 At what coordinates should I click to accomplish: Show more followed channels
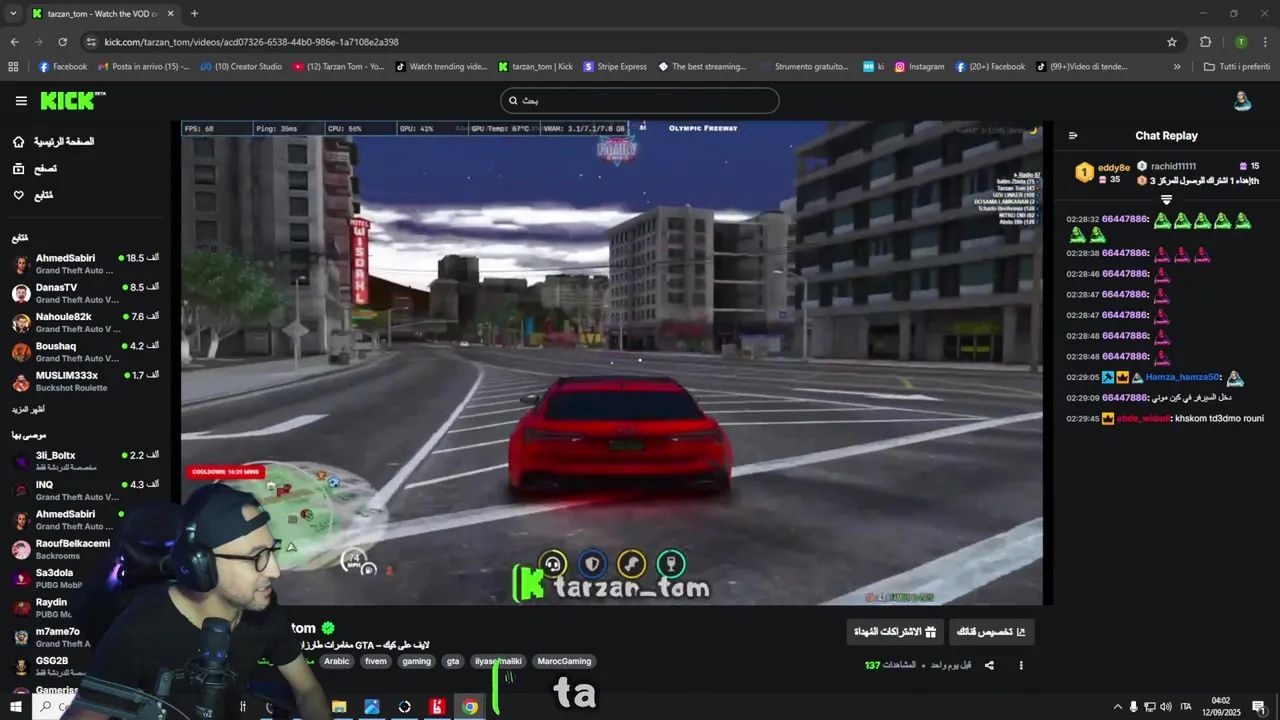(28, 410)
